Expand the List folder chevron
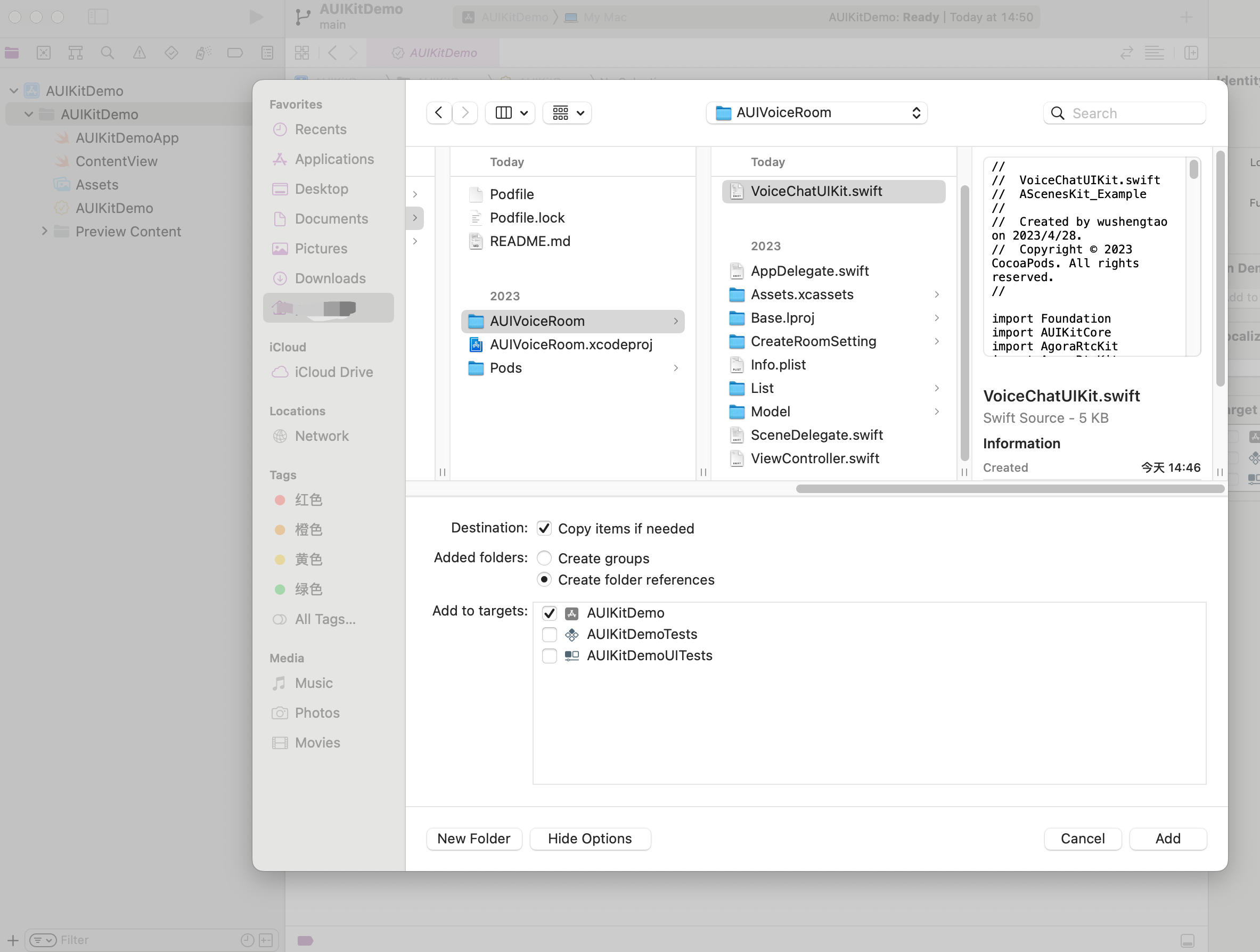 pyautogui.click(x=936, y=388)
